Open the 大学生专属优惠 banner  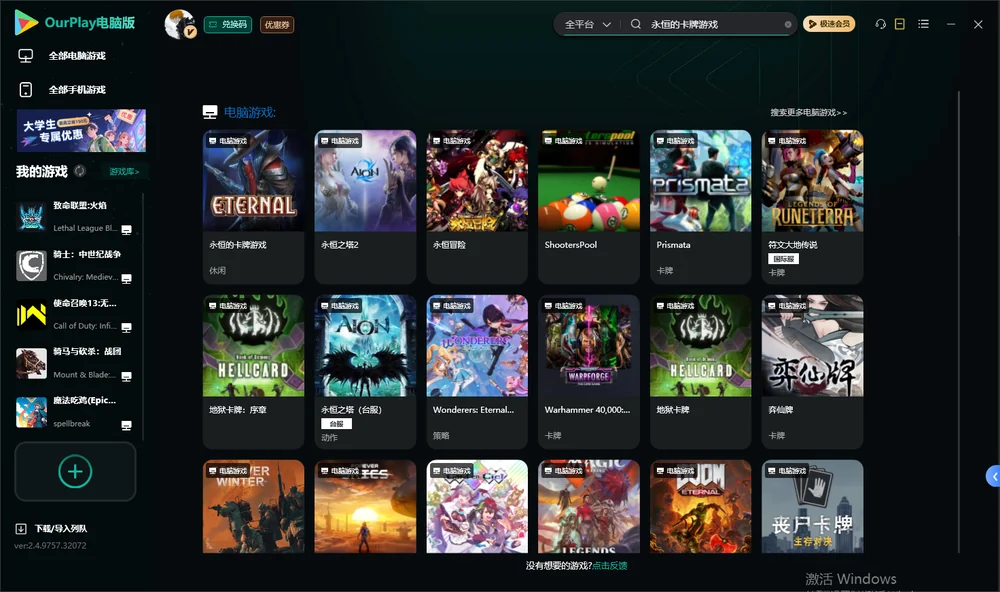[x=82, y=130]
